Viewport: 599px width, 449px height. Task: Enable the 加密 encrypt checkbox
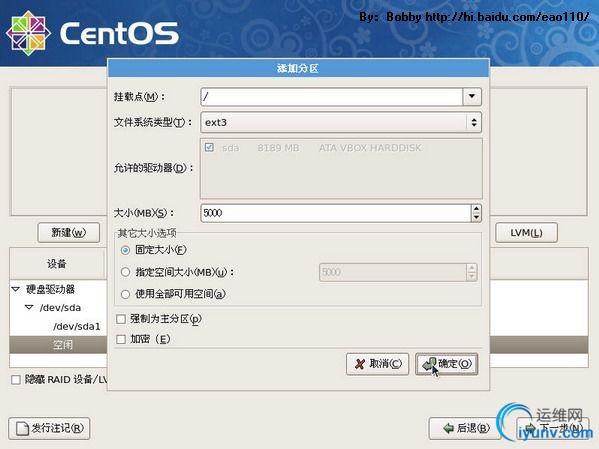(121, 339)
